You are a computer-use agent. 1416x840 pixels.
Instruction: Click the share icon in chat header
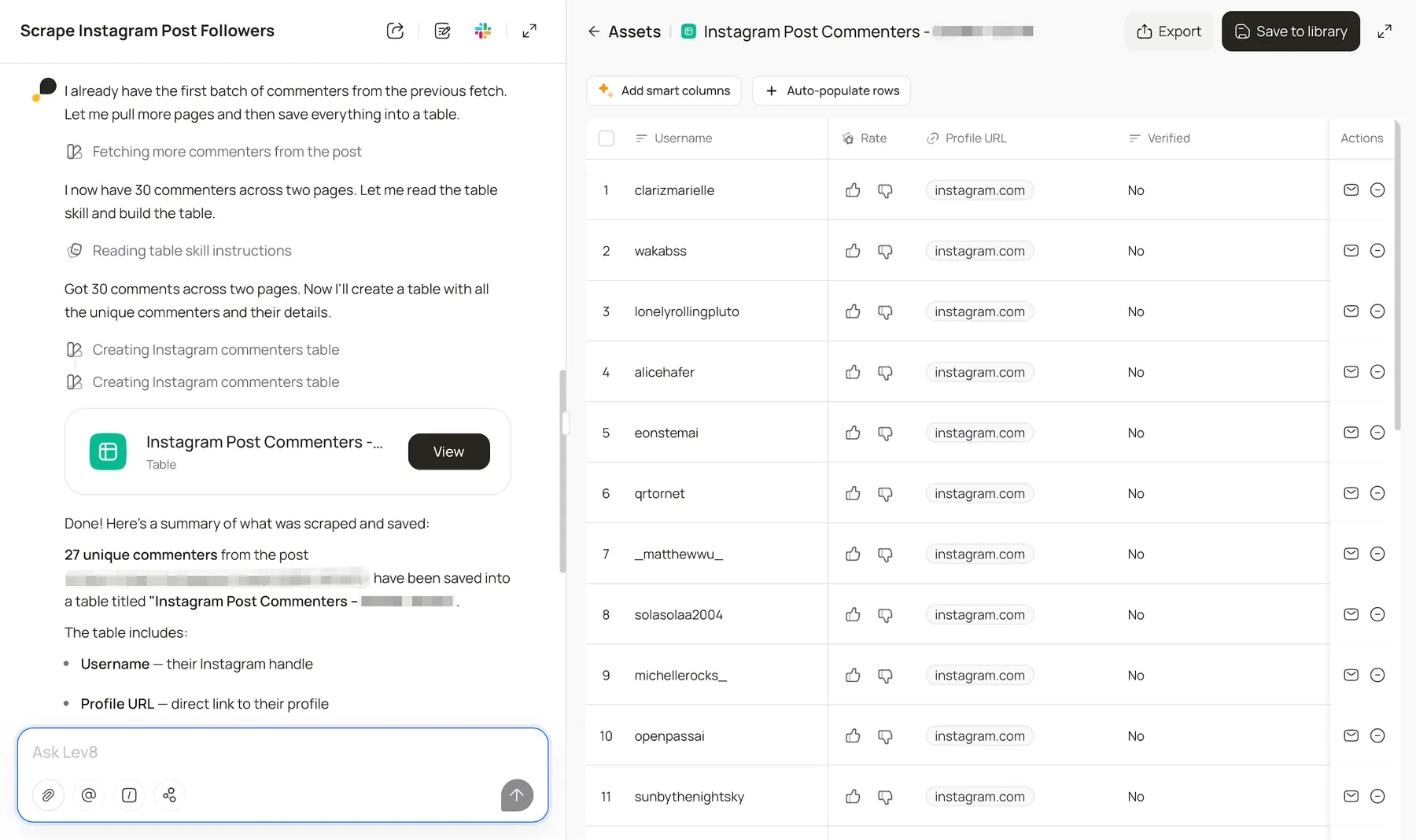[395, 31]
